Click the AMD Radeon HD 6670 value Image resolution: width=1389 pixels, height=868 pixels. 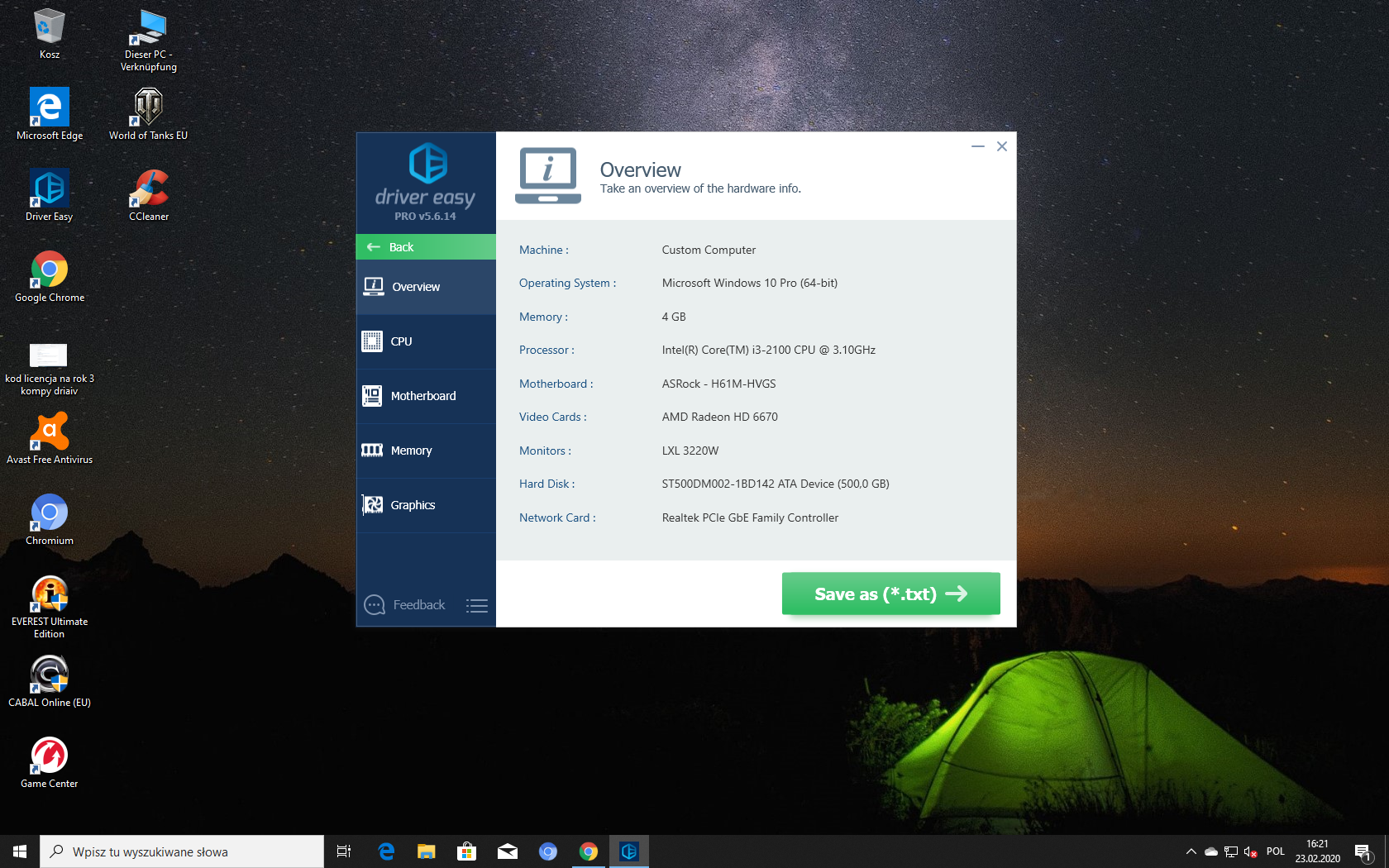(x=720, y=417)
